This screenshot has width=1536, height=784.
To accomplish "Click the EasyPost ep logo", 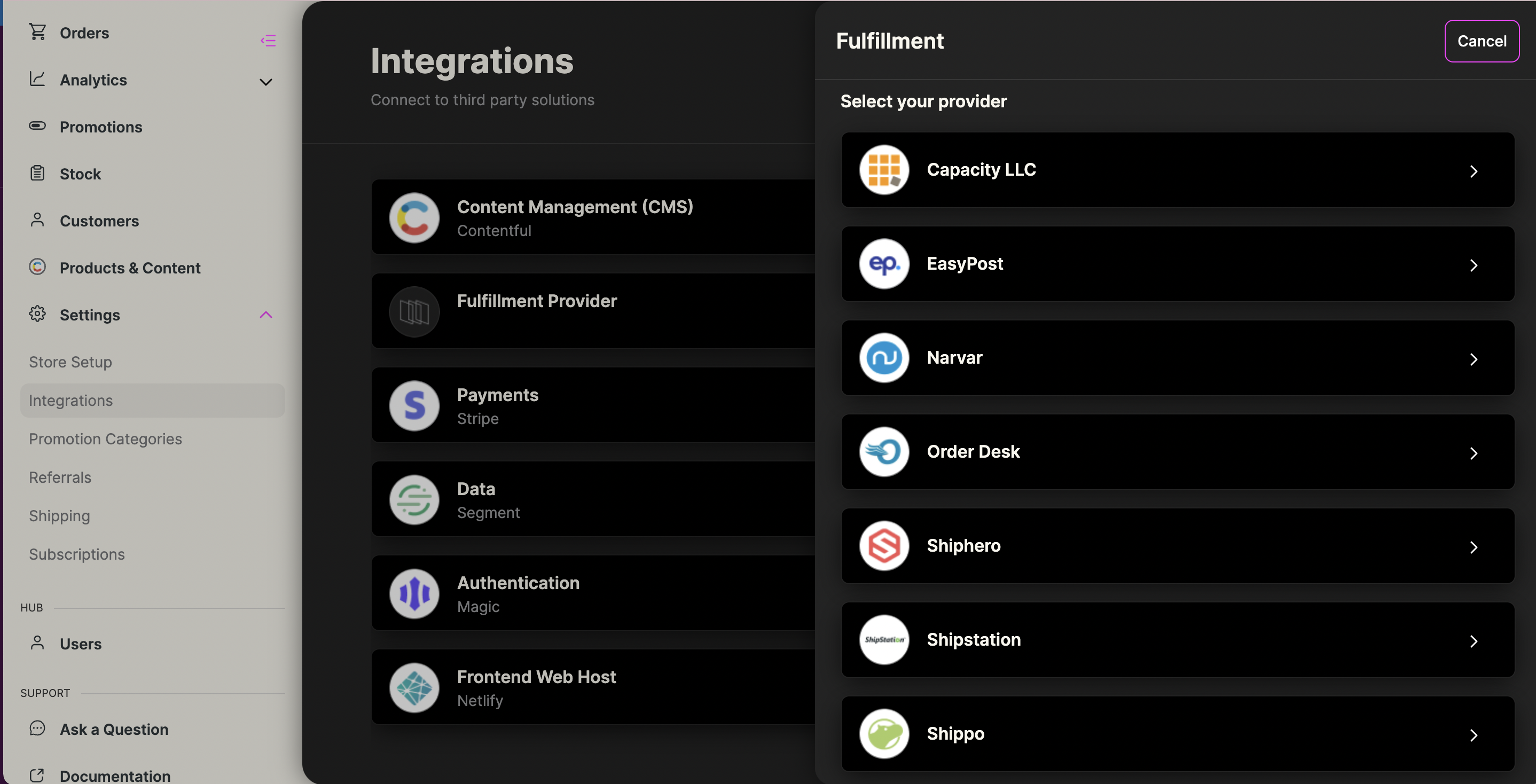I will click(884, 264).
